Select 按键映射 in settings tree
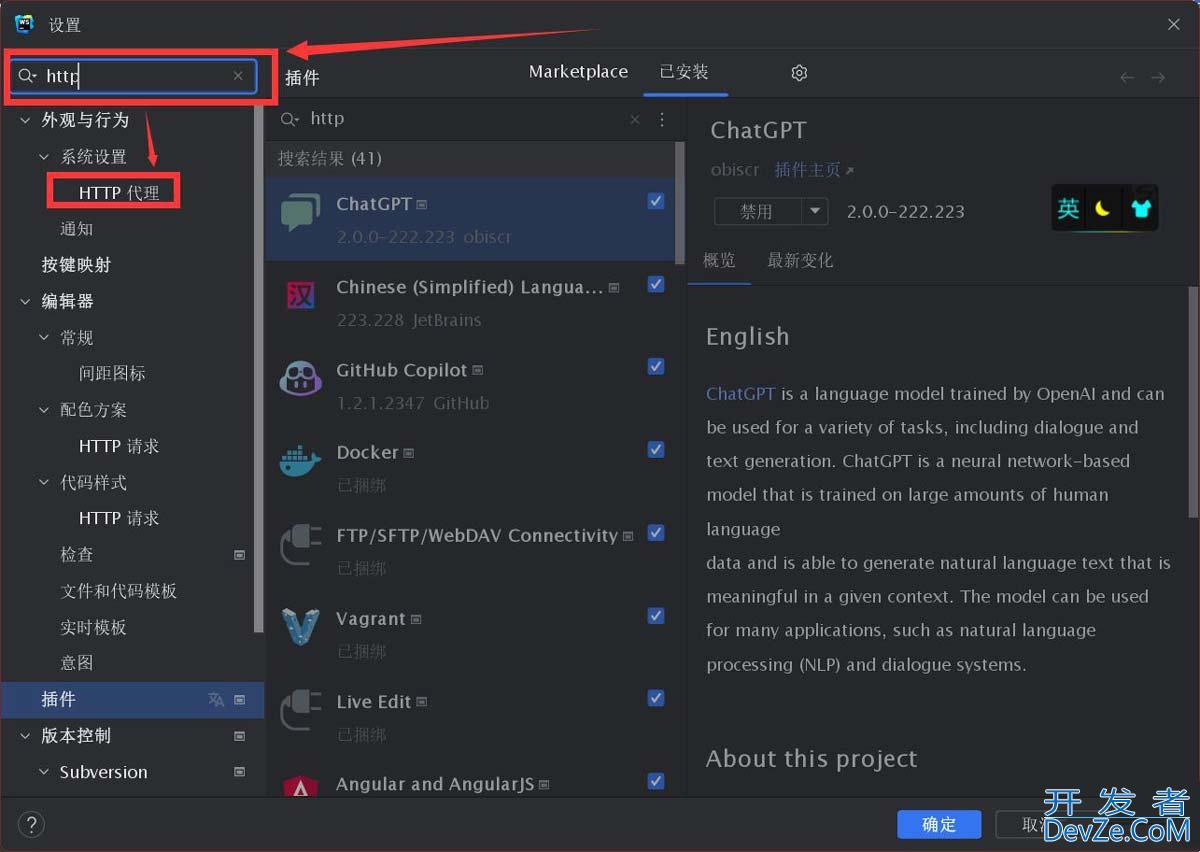Screen dimensions: 1200x852 [x=76, y=265]
